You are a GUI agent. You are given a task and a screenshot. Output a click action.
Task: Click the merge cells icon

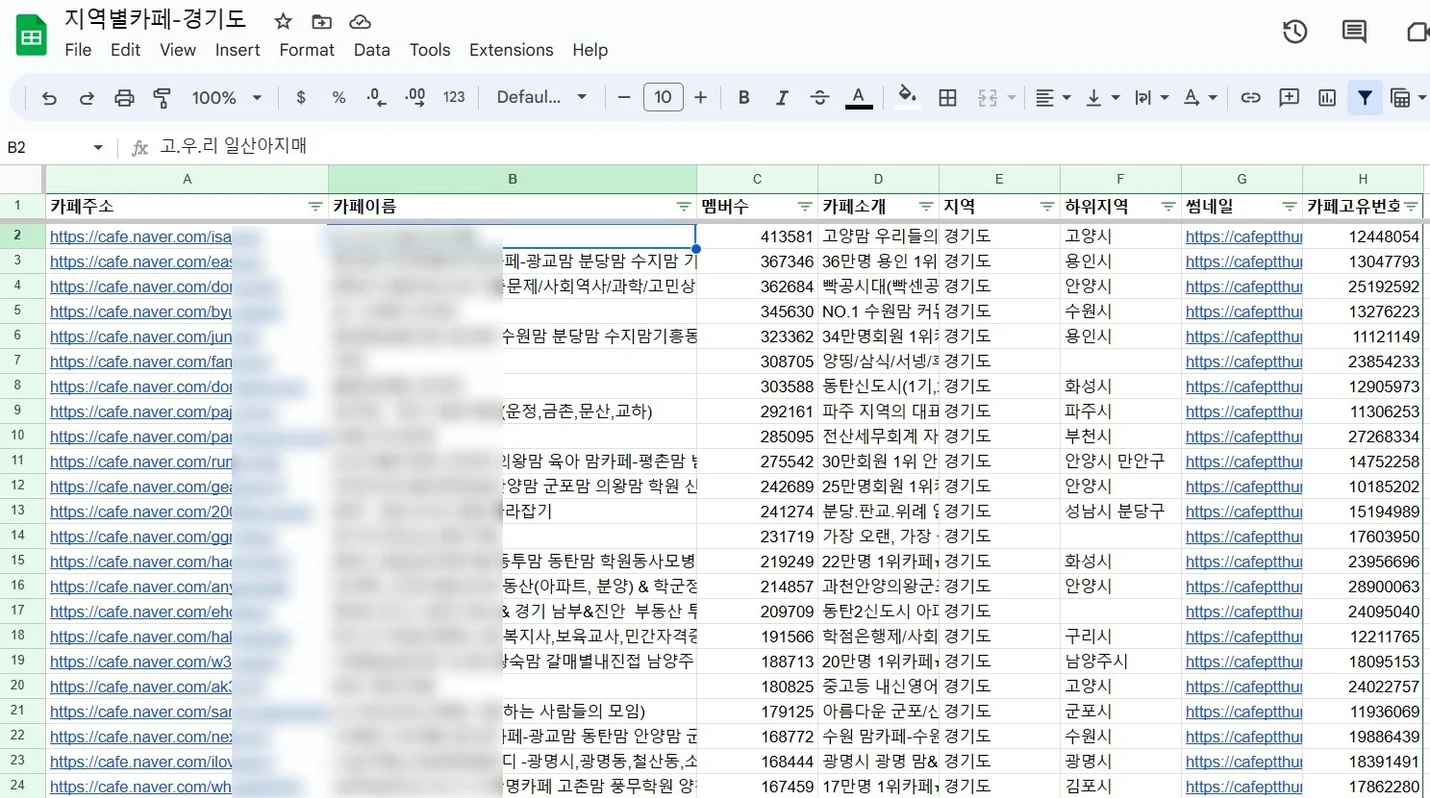point(988,98)
